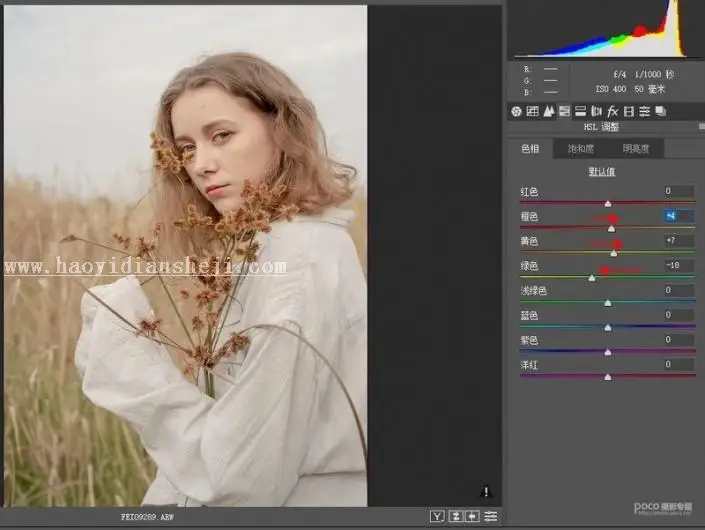The width and height of the screenshot is (705, 530).
Task: Click the 绿色 label
Action: [x=529, y=266]
